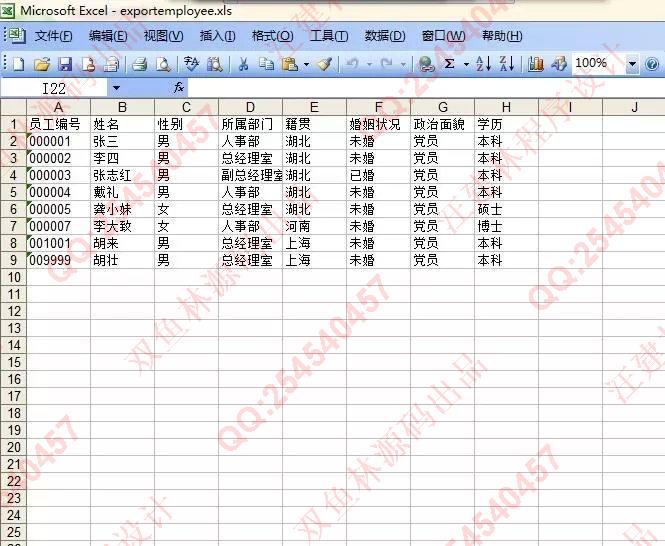Select the 政治面貌 header cell
The image size is (665, 546).
pos(442,124)
